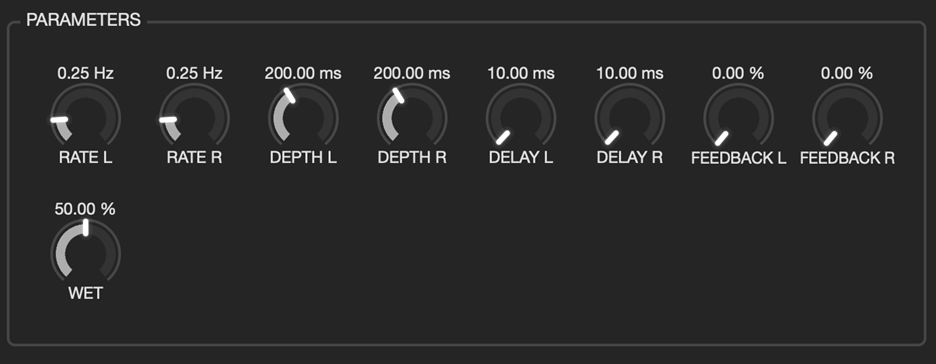Click the 10.00 ms value above DELAY R

point(630,73)
